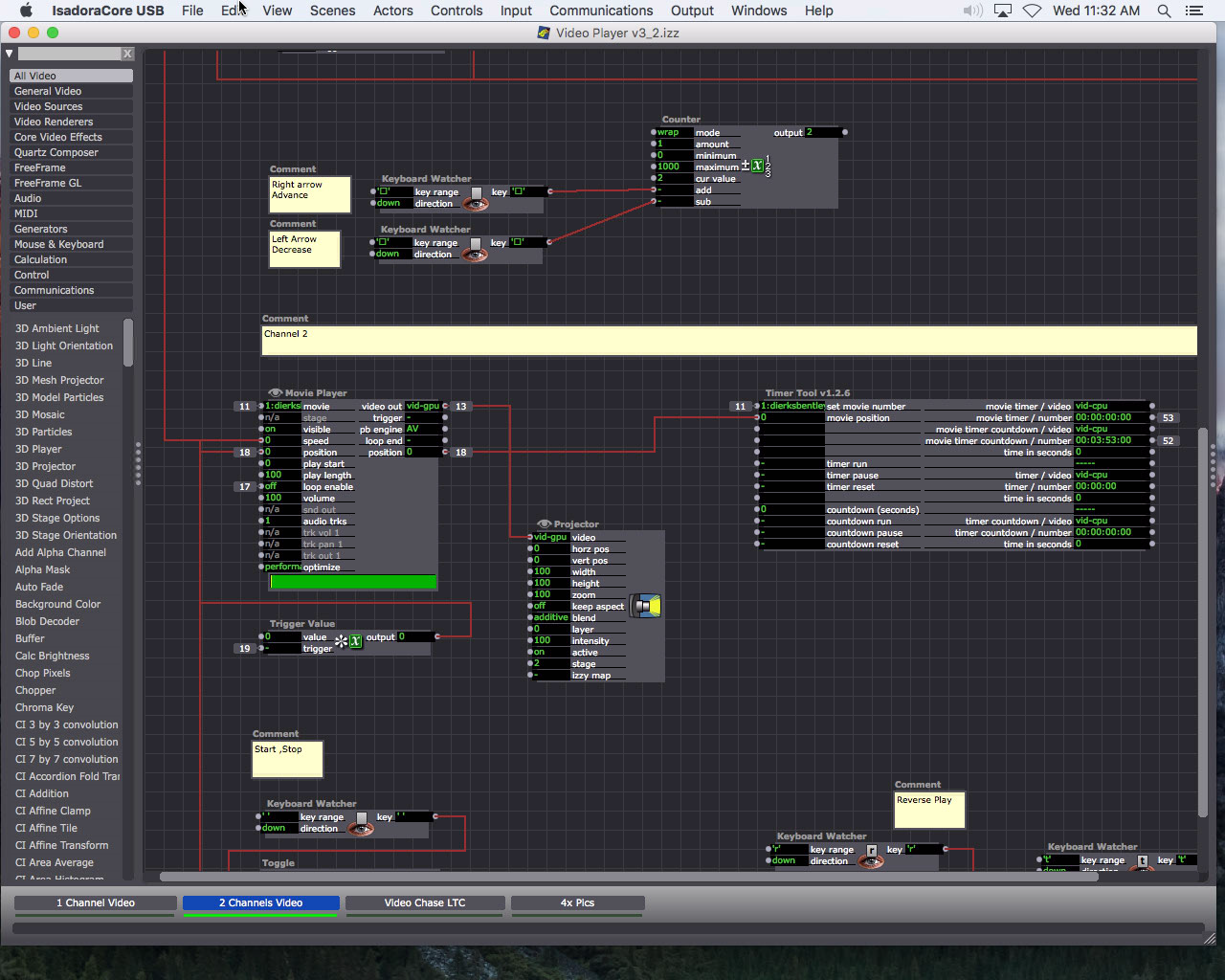The image size is (1225, 980).
Task: Open the Controls menu
Action: 457,11
